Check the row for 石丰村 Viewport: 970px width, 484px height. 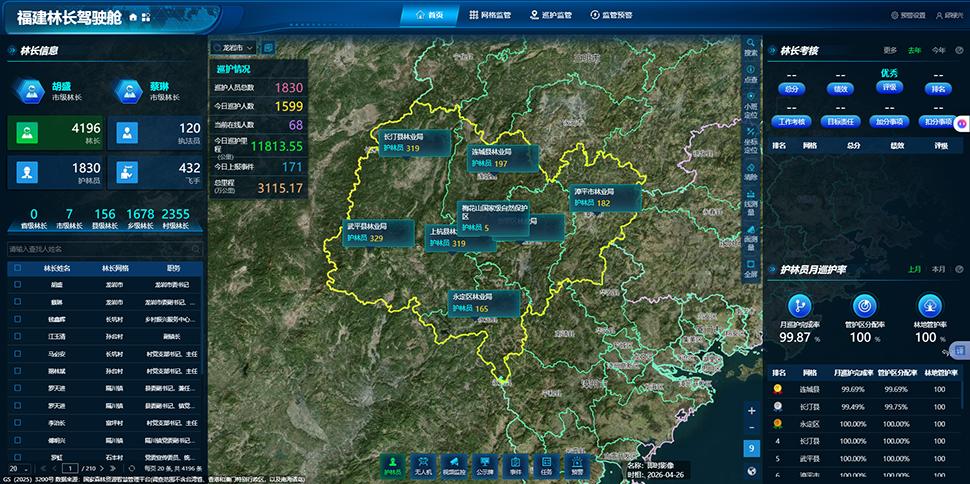pos(17,458)
